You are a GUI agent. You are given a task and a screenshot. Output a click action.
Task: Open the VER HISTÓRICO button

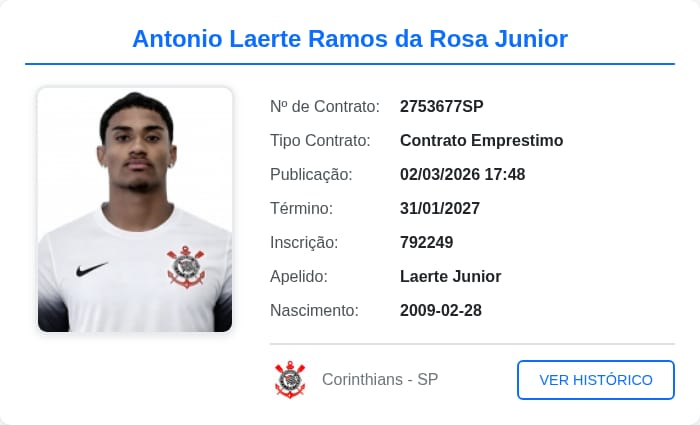pos(595,380)
